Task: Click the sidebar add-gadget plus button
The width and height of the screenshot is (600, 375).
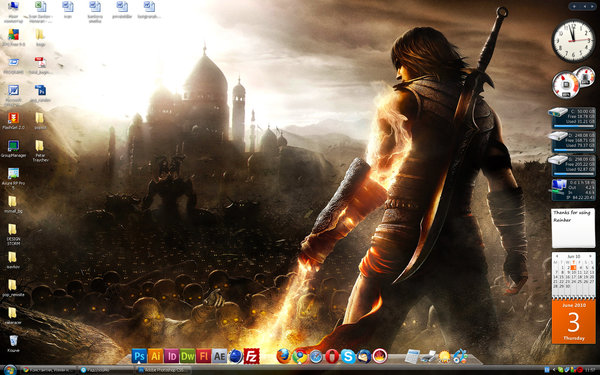Action: pyautogui.click(x=574, y=7)
